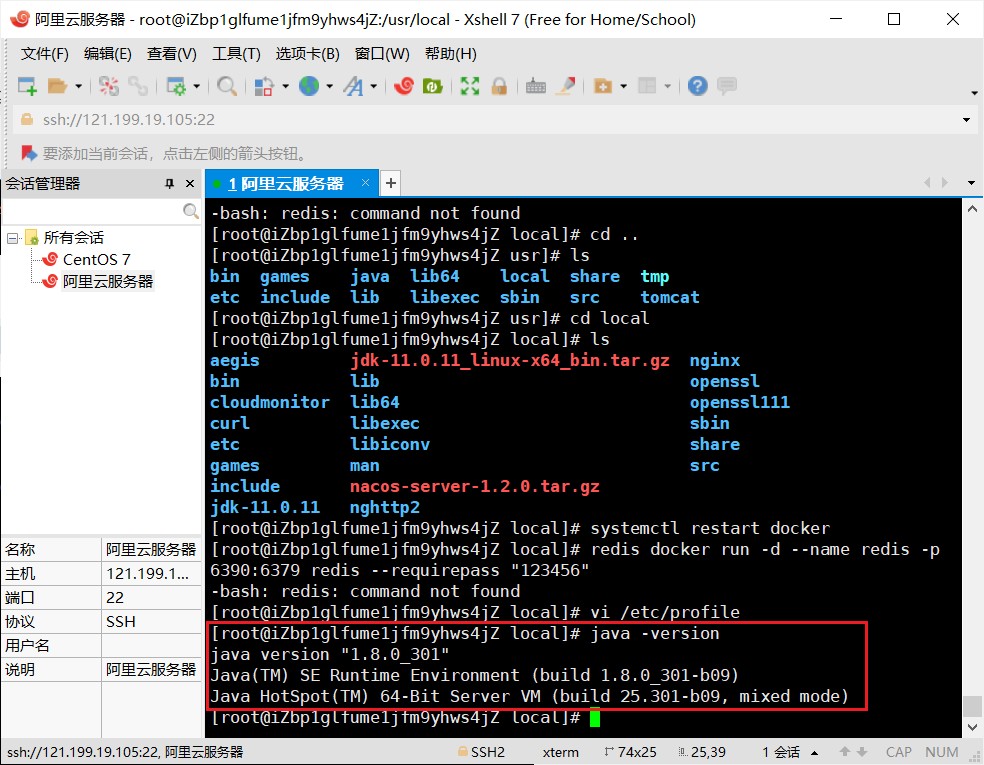Expand the color scheme dropdown arrow
984x765 pixels.
(x=286, y=86)
